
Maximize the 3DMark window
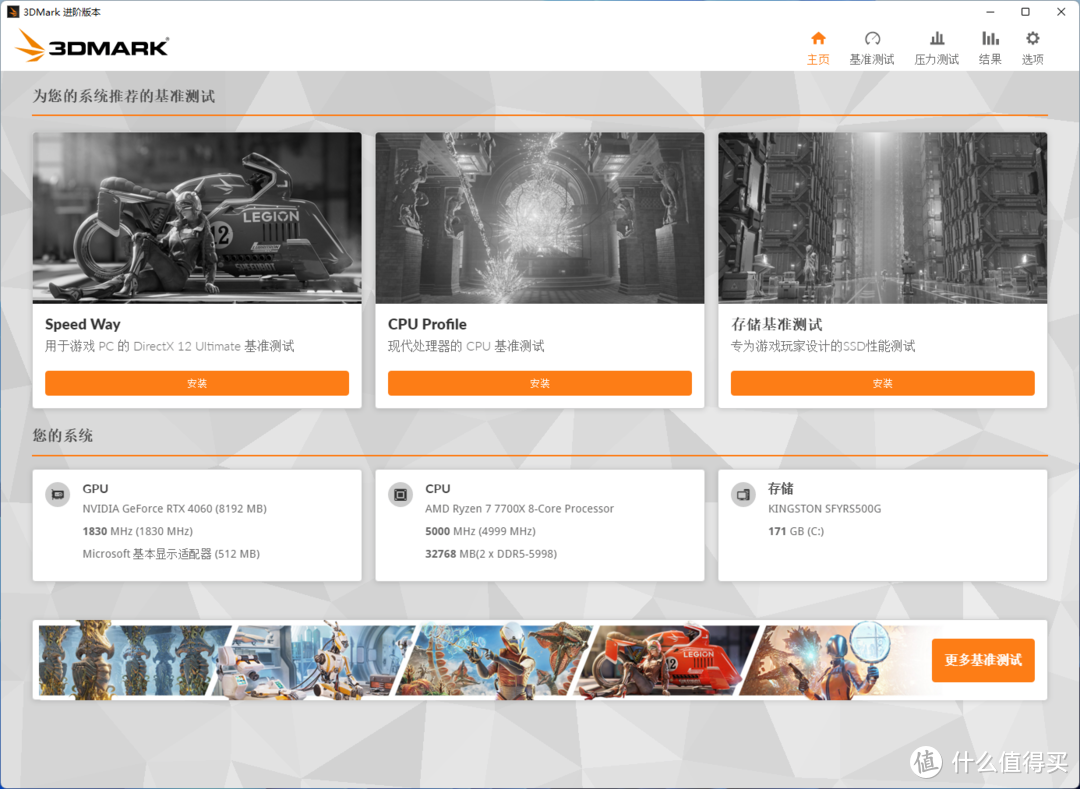tap(1025, 12)
